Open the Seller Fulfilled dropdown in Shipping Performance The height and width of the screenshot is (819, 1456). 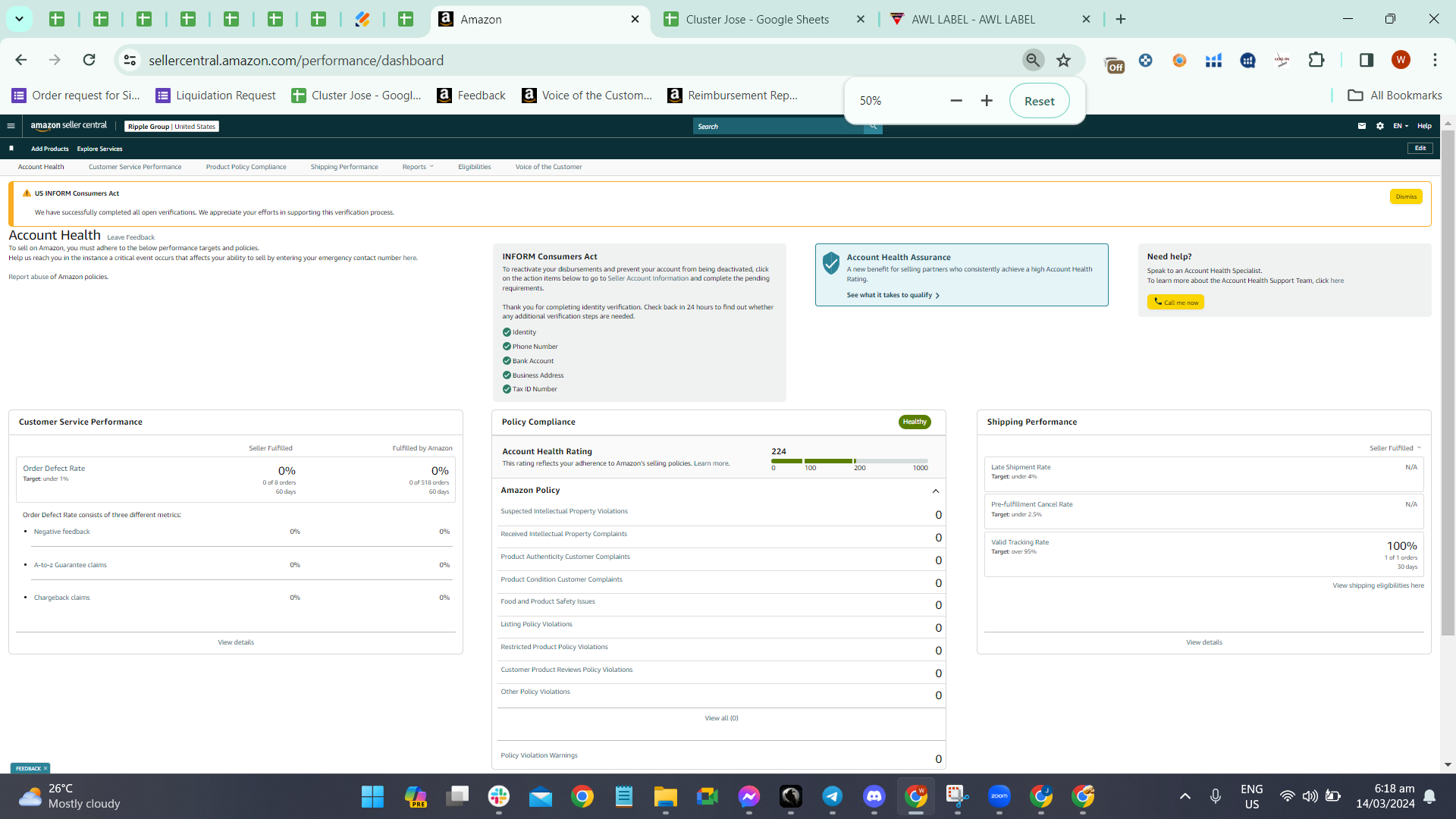tap(1395, 448)
